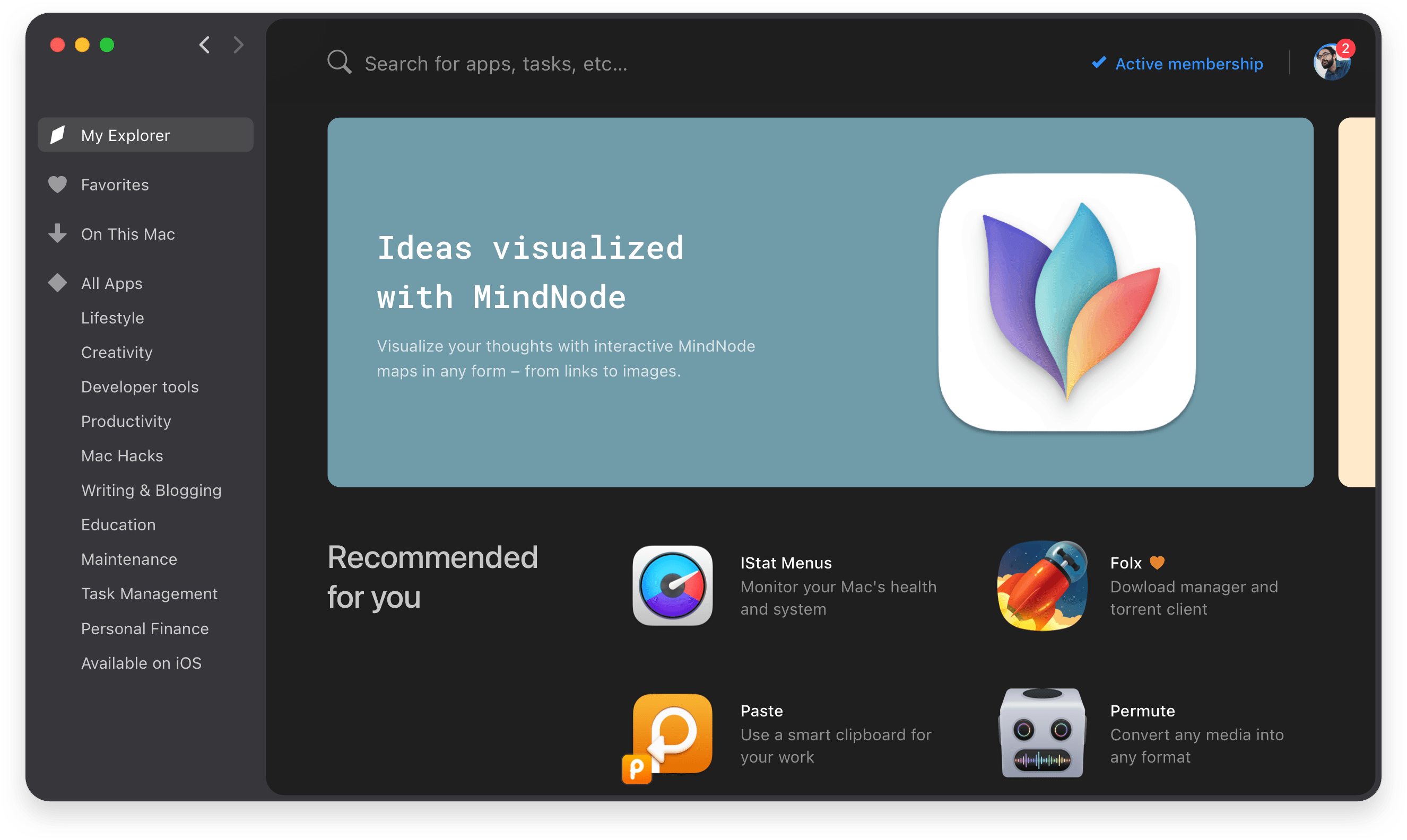The image size is (1407, 840).
Task: Click 'Monitor your Mac's health and system' text
Action: click(838, 598)
